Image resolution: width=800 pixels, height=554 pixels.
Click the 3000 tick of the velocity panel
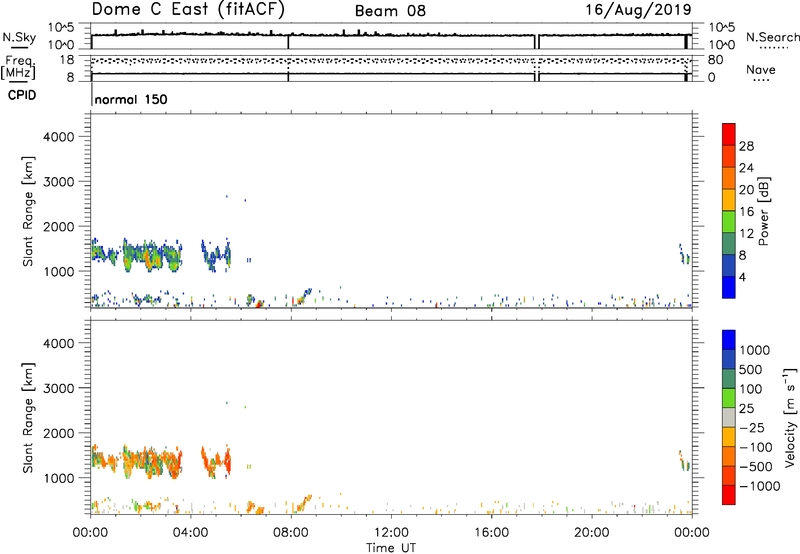(59, 388)
